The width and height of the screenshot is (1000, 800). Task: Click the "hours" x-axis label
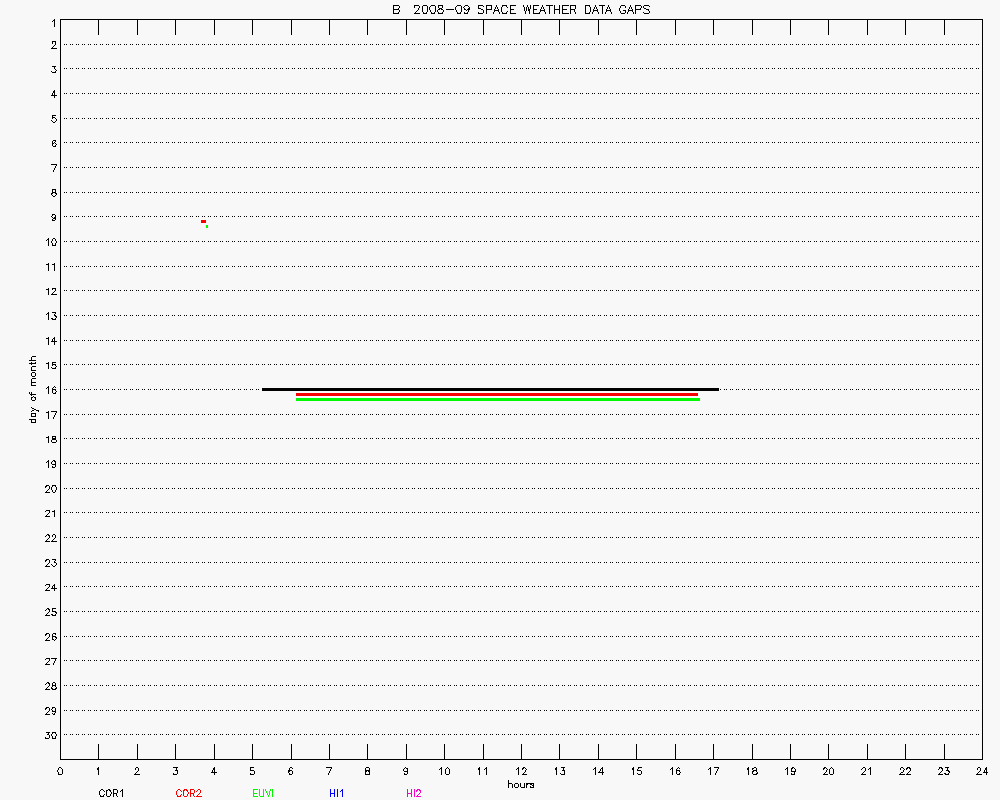pos(520,785)
